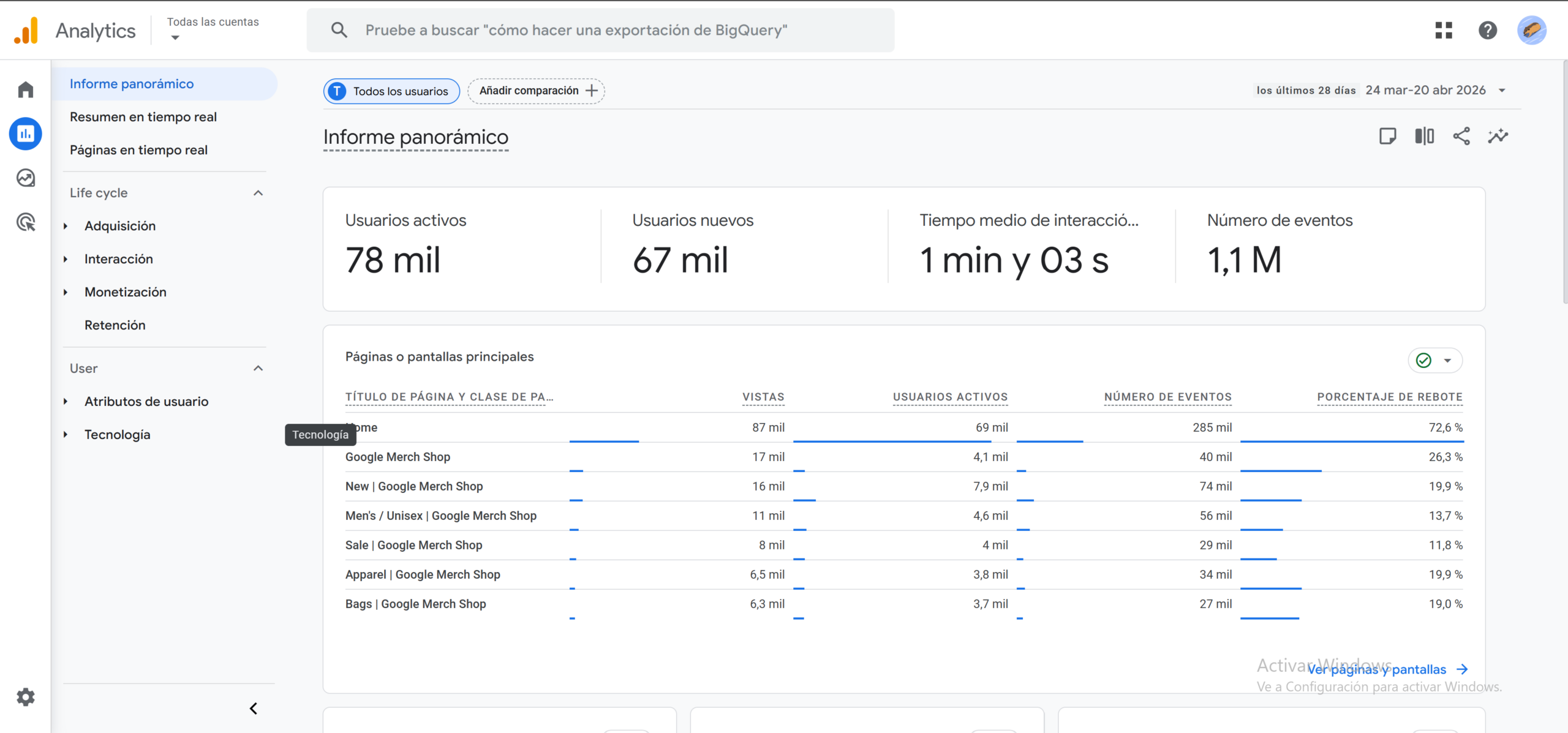Select Men's / Unisex | Google Merch Shop row

(904, 516)
